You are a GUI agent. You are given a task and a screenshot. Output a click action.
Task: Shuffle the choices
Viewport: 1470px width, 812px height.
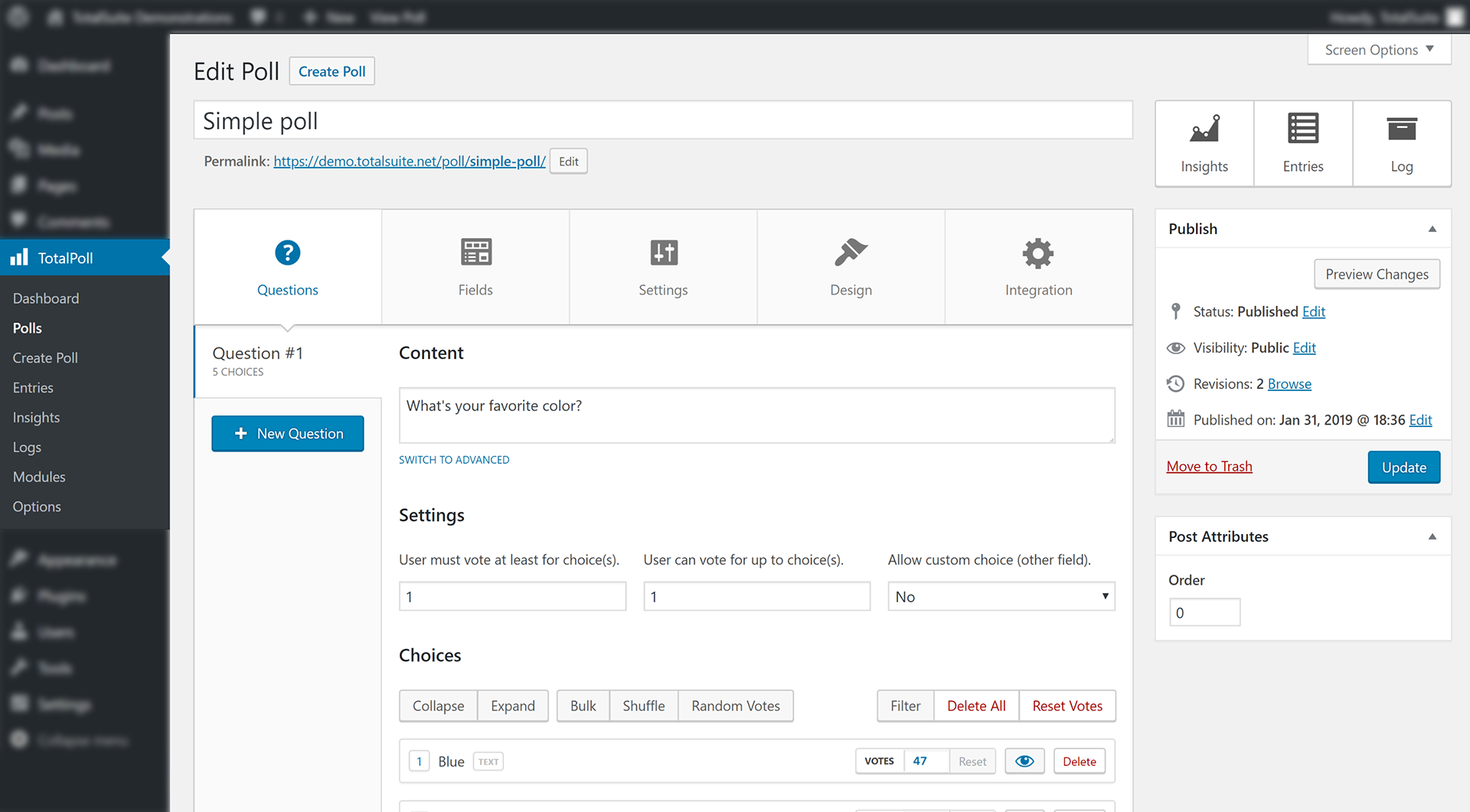click(x=643, y=706)
